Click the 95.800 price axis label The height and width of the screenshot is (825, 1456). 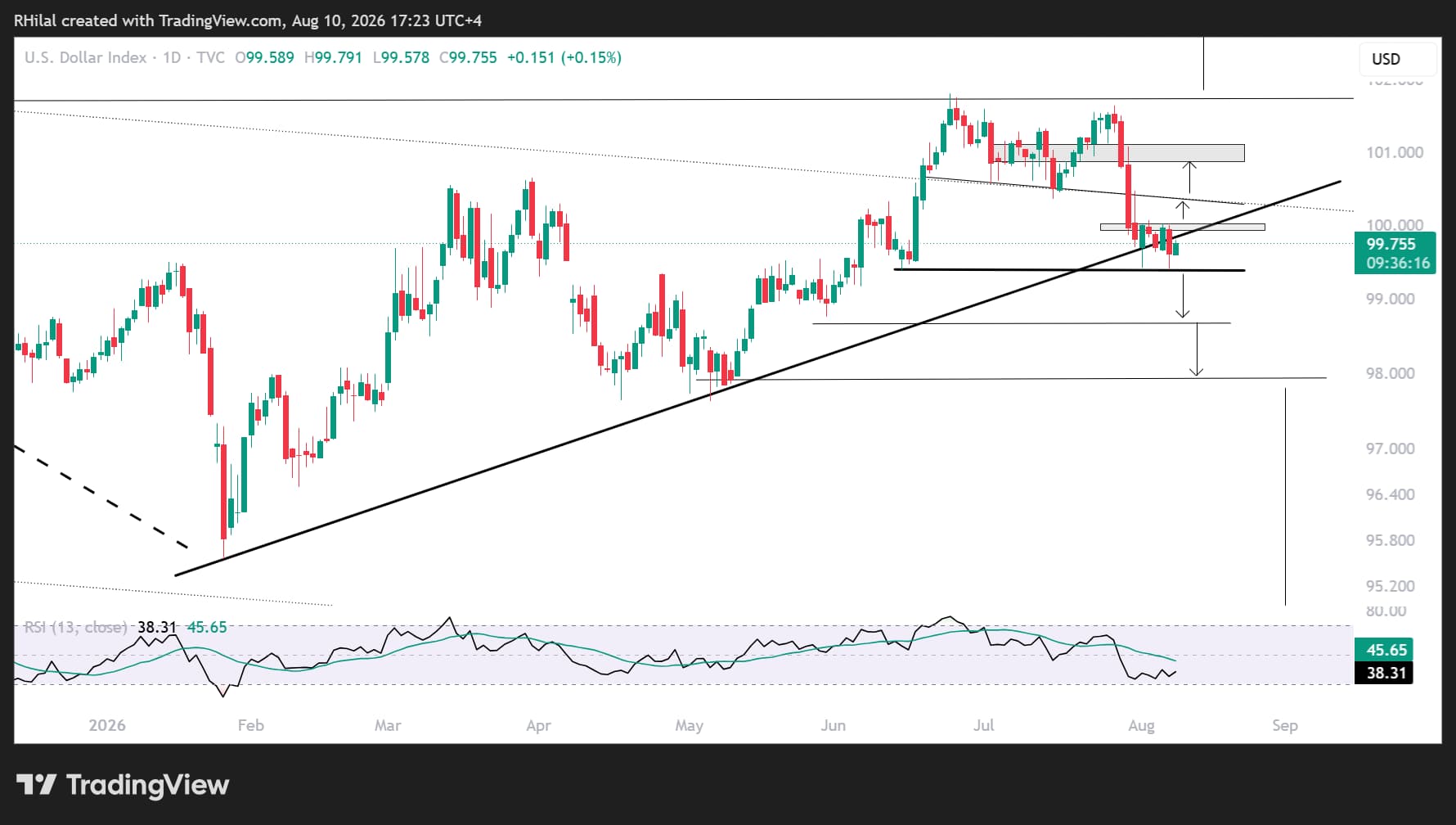tap(1391, 540)
